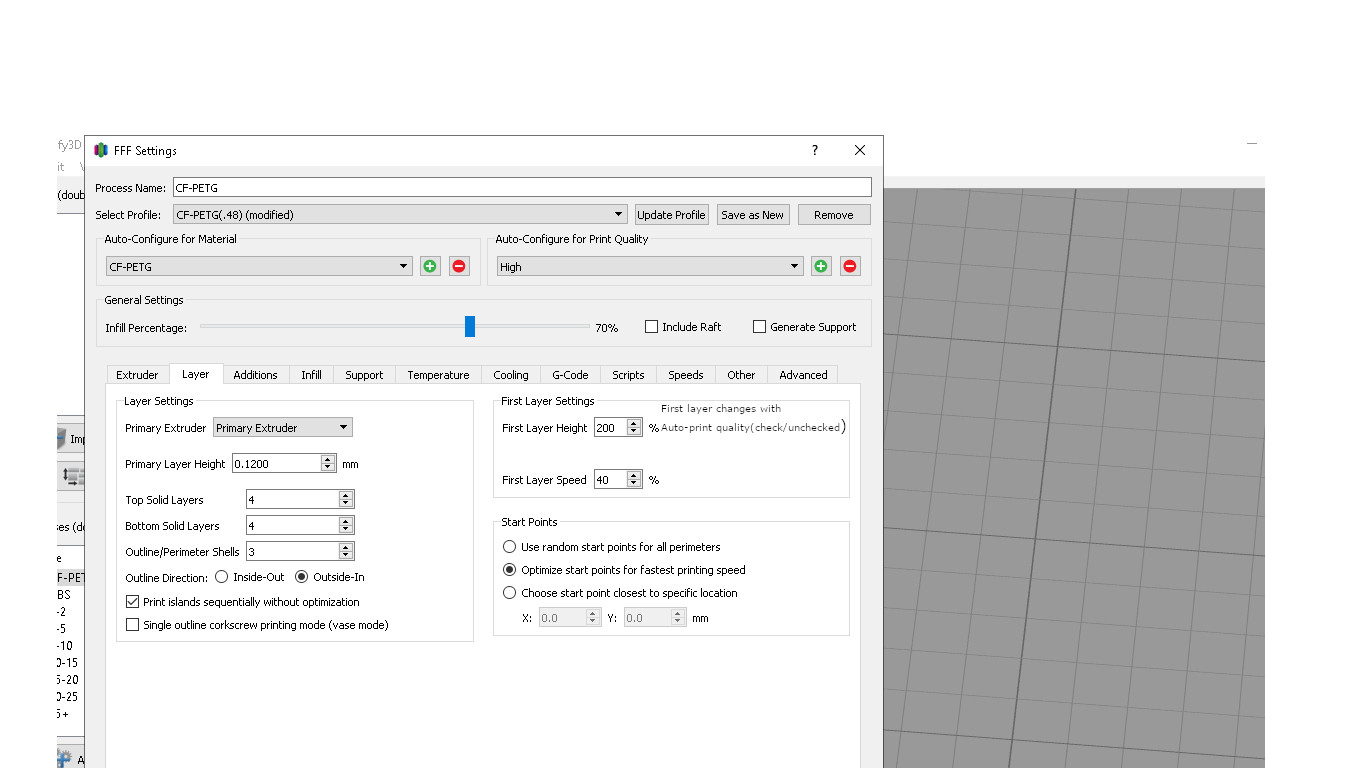The height and width of the screenshot is (768, 1366).
Task: Remove the CF-PETG material auto-configure entry
Action: pyautogui.click(x=459, y=266)
